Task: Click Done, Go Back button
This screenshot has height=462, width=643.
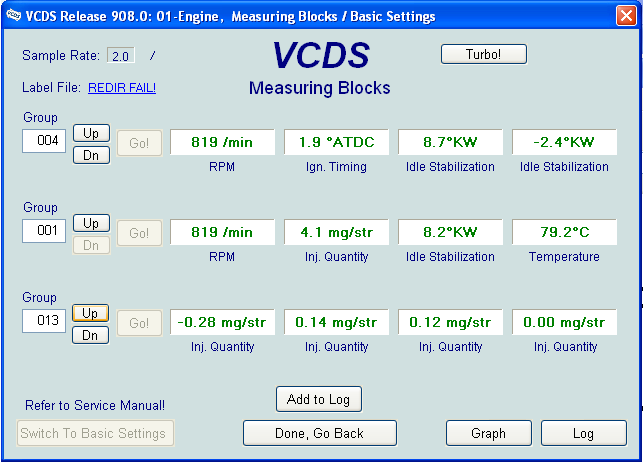Action: click(x=319, y=433)
